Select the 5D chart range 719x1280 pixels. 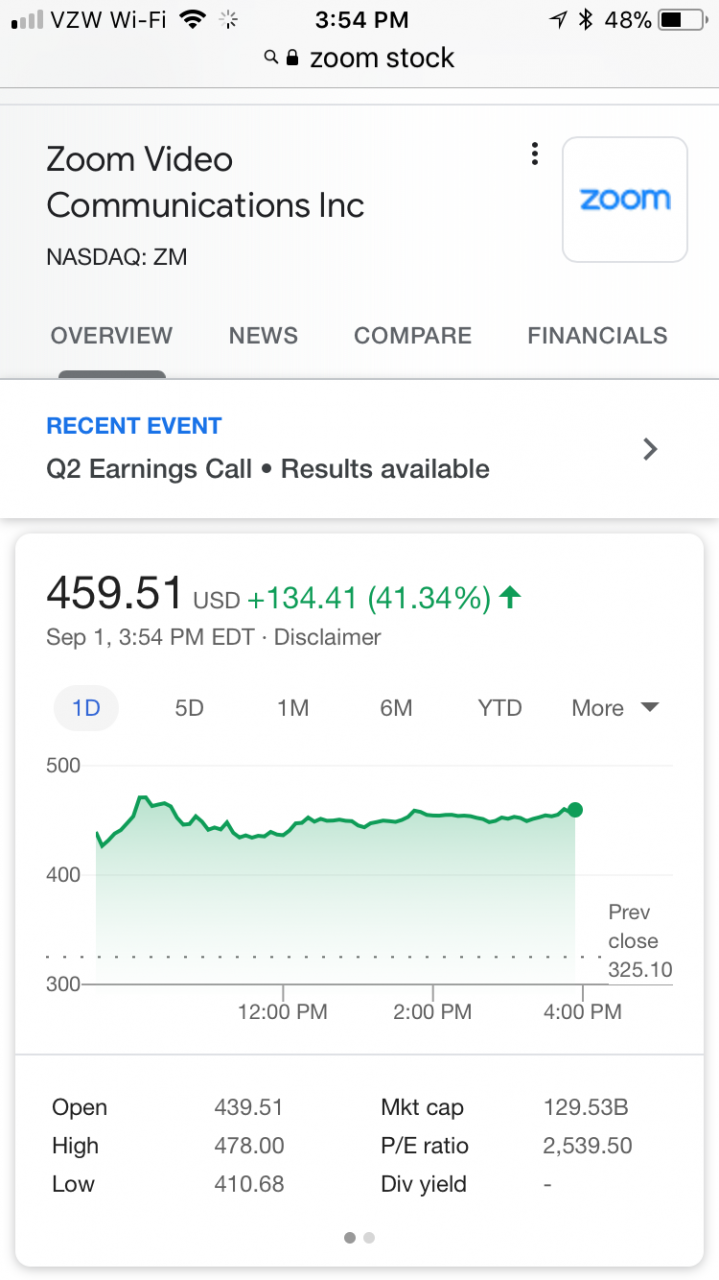click(189, 708)
